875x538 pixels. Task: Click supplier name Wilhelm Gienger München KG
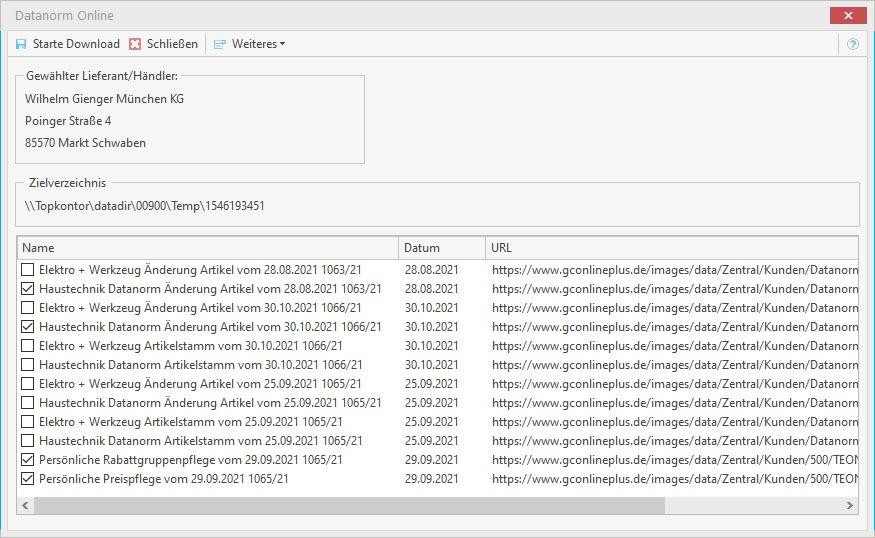coord(104,99)
